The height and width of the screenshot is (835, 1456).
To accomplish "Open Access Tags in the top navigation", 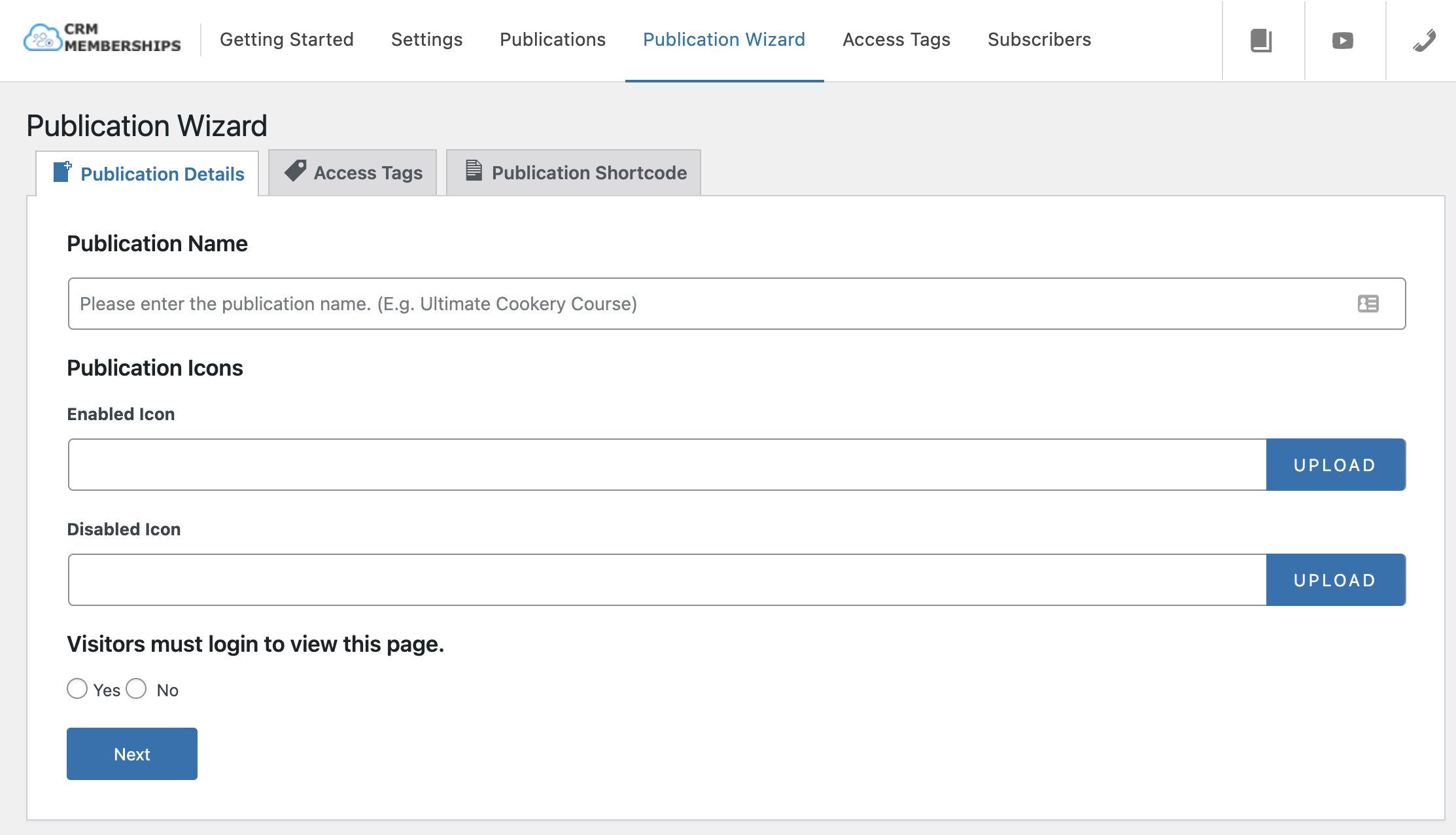I will tap(896, 40).
